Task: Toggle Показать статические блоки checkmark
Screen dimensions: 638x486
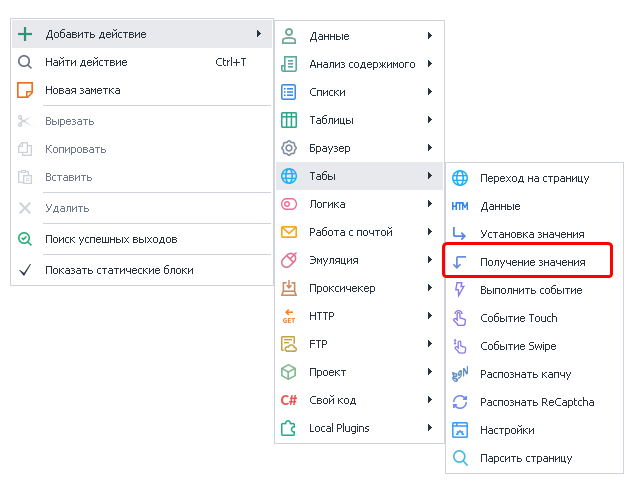Action: [x=26, y=270]
